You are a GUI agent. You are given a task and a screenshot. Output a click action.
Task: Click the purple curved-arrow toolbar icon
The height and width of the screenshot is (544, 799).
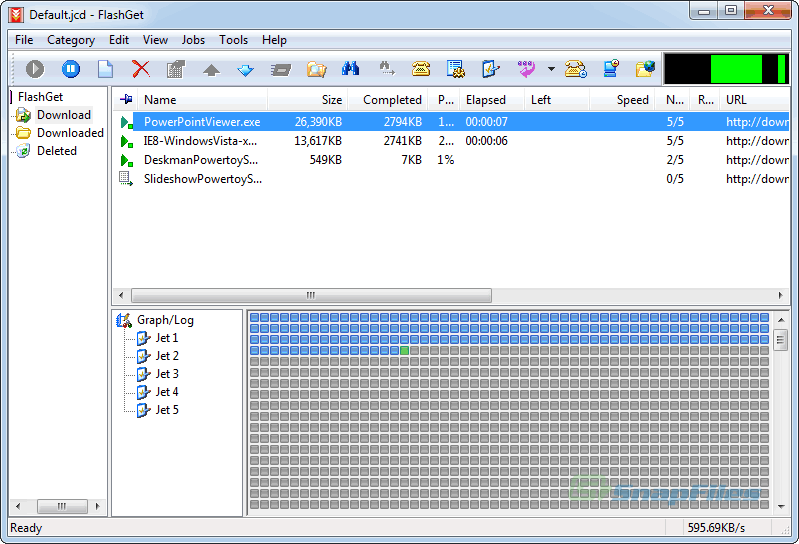pyautogui.click(x=526, y=69)
